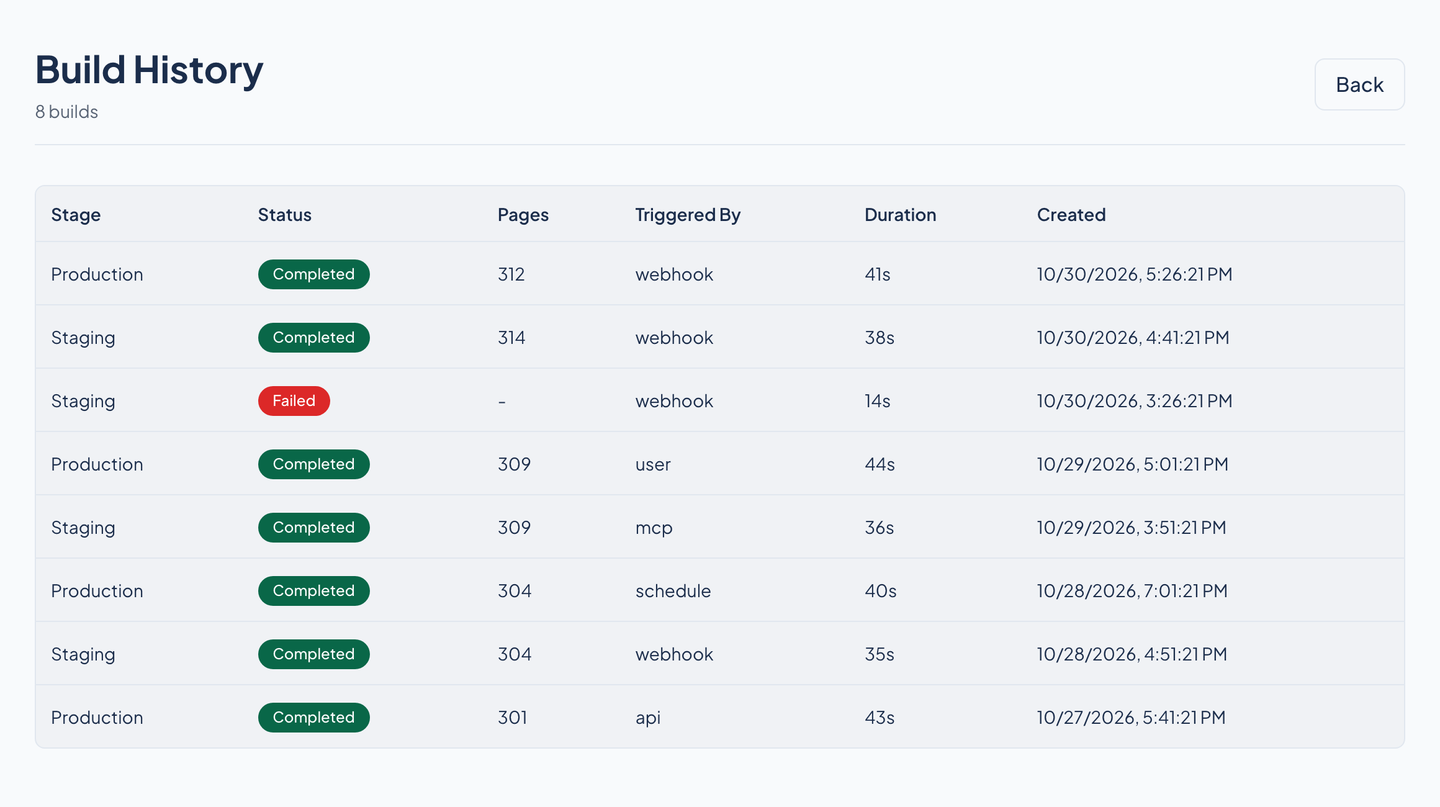Click the "10/28/2026, 4:51:21 PM" timestamp
Image resolution: width=1440 pixels, height=807 pixels.
point(1132,654)
